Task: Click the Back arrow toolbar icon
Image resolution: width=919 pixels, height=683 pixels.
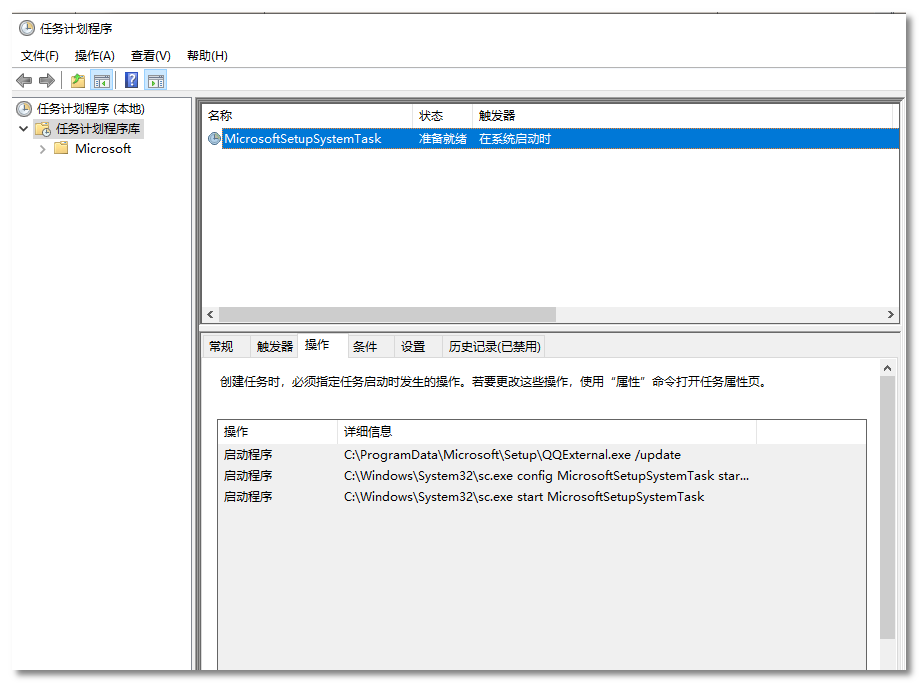Action: (x=24, y=81)
